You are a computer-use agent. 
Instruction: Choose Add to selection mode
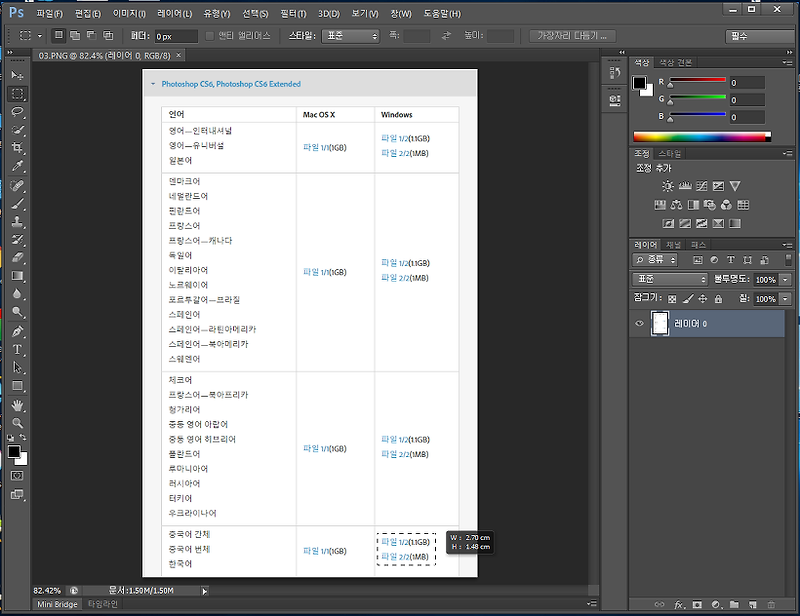click(75, 35)
